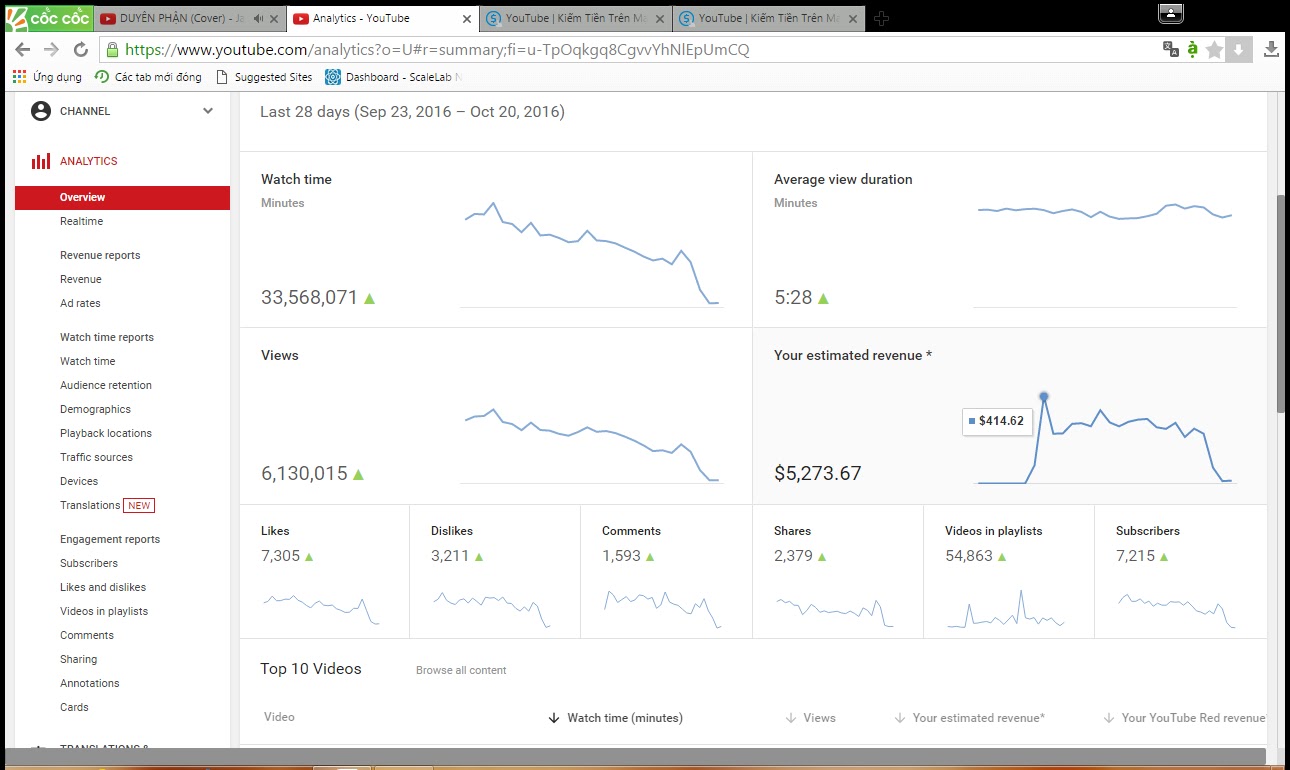Open the Playback locations report
The height and width of the screenshot is (770, 1290).
(x=106, y=433)
